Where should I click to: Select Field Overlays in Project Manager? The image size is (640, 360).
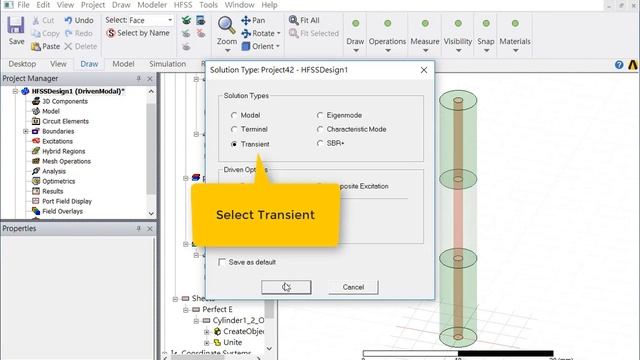tap(62, 211)
